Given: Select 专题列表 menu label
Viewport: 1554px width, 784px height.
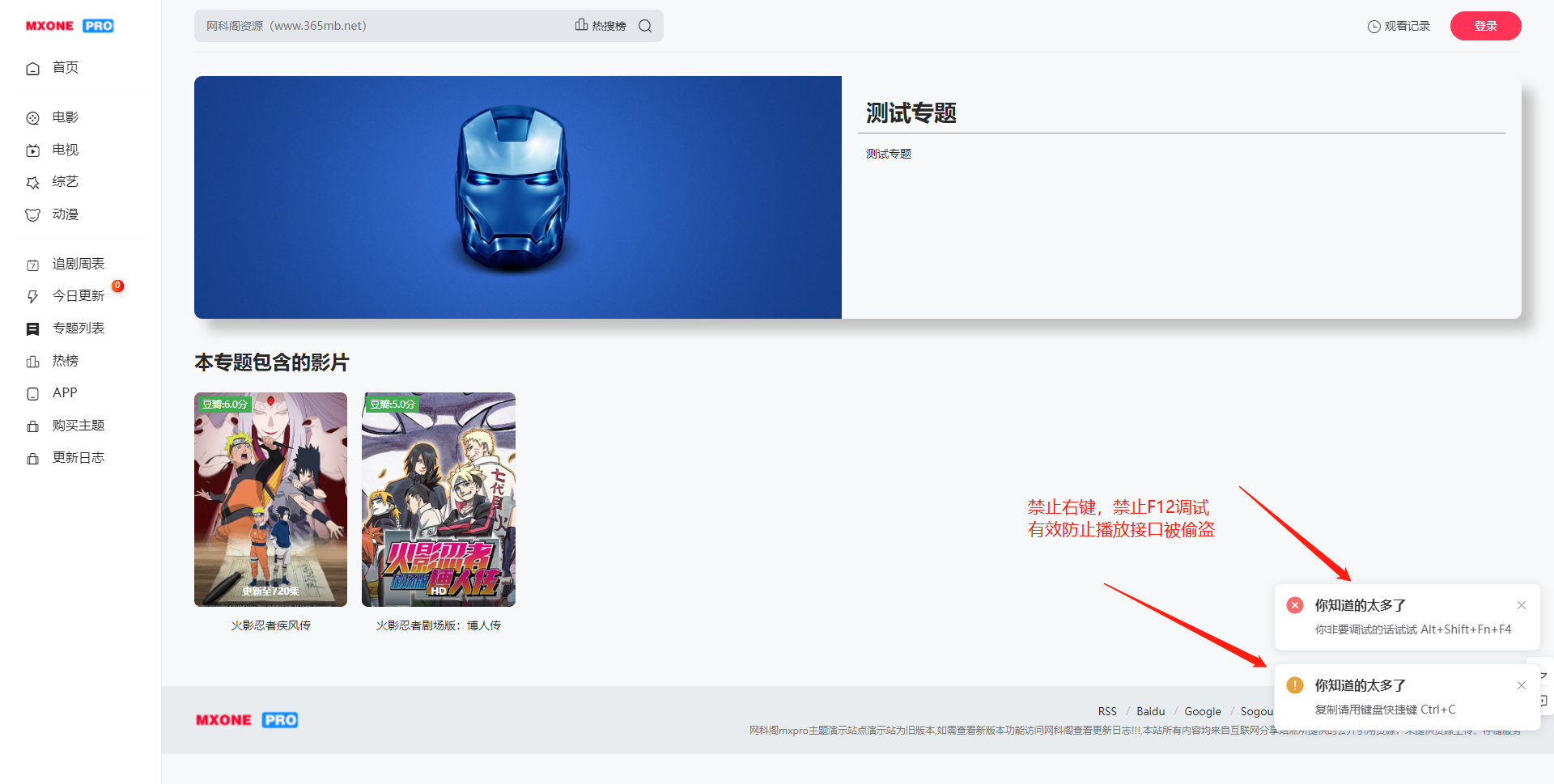Looking at the screenshot, I should pyautogui.click(x=79, y=328).
